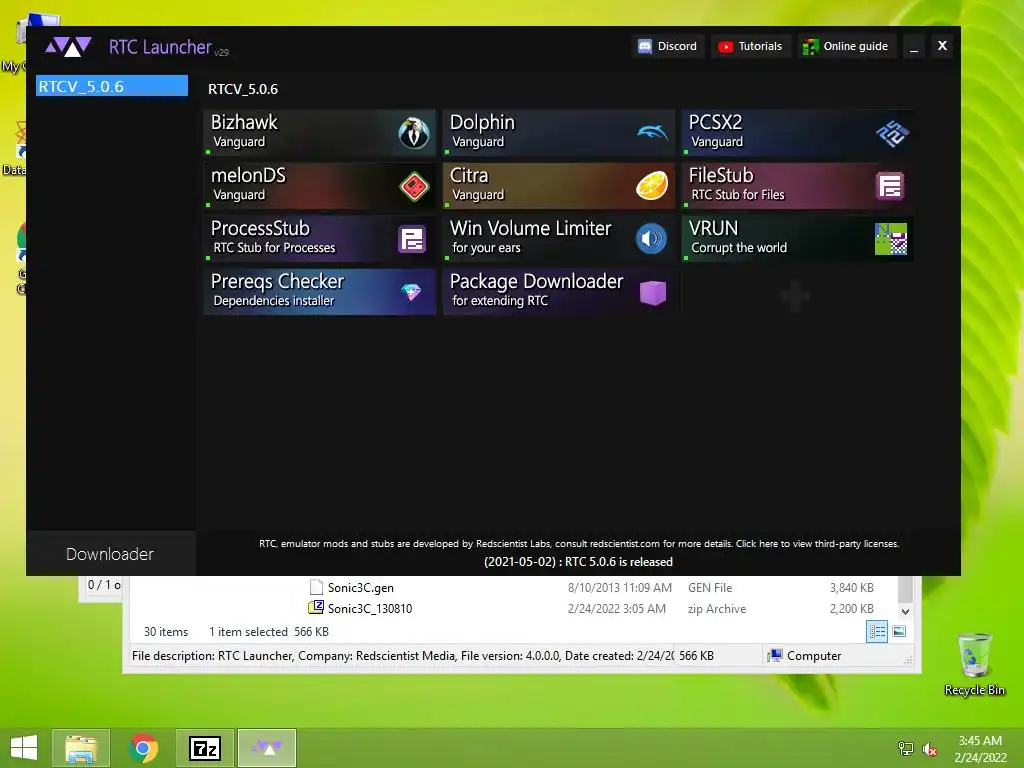This screenshot has height=768, width=1024.
Task: Switch Explorer to details view icon
Action: click(x=876, y=631)
